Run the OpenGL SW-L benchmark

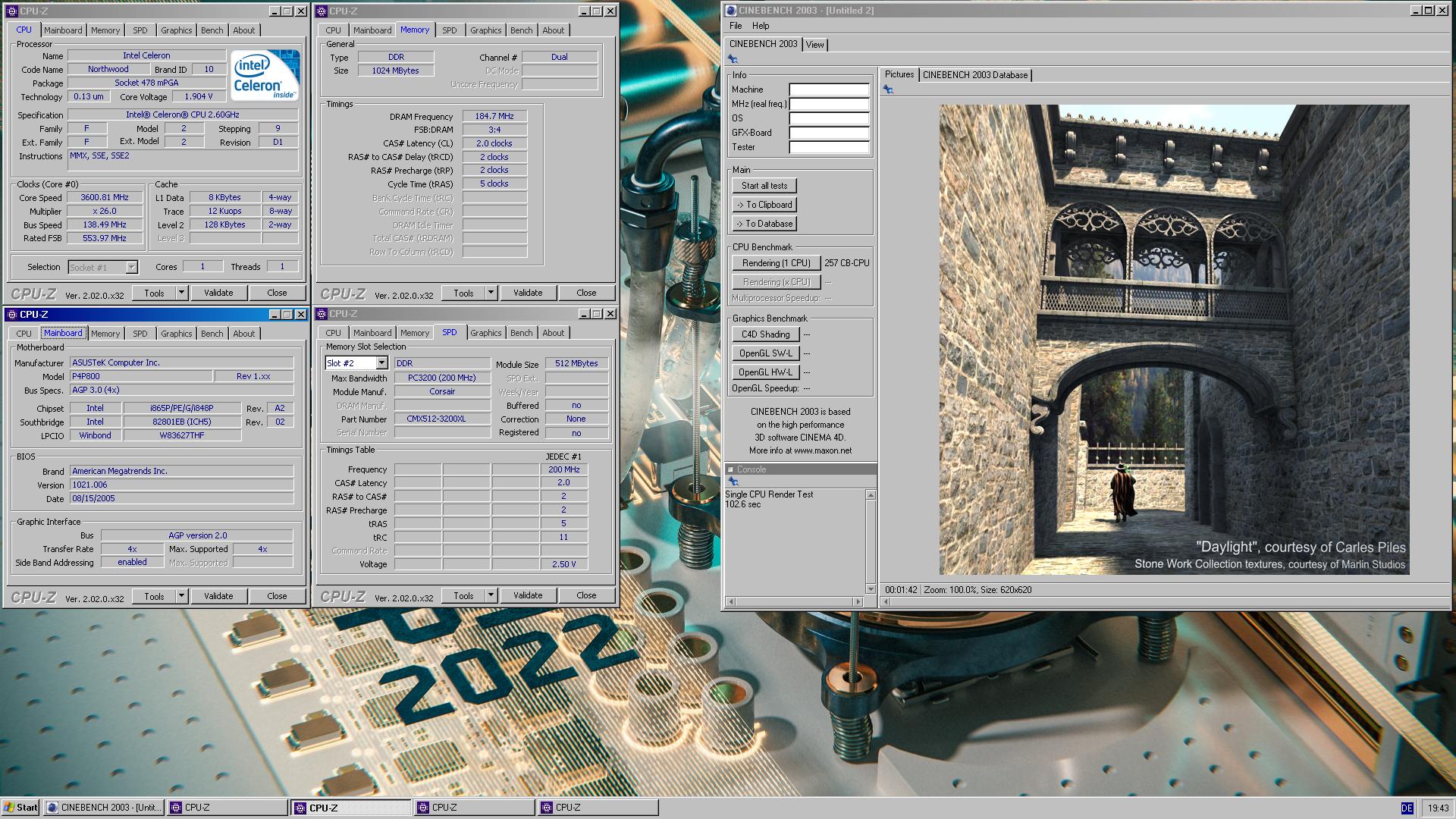click(766, 353)
